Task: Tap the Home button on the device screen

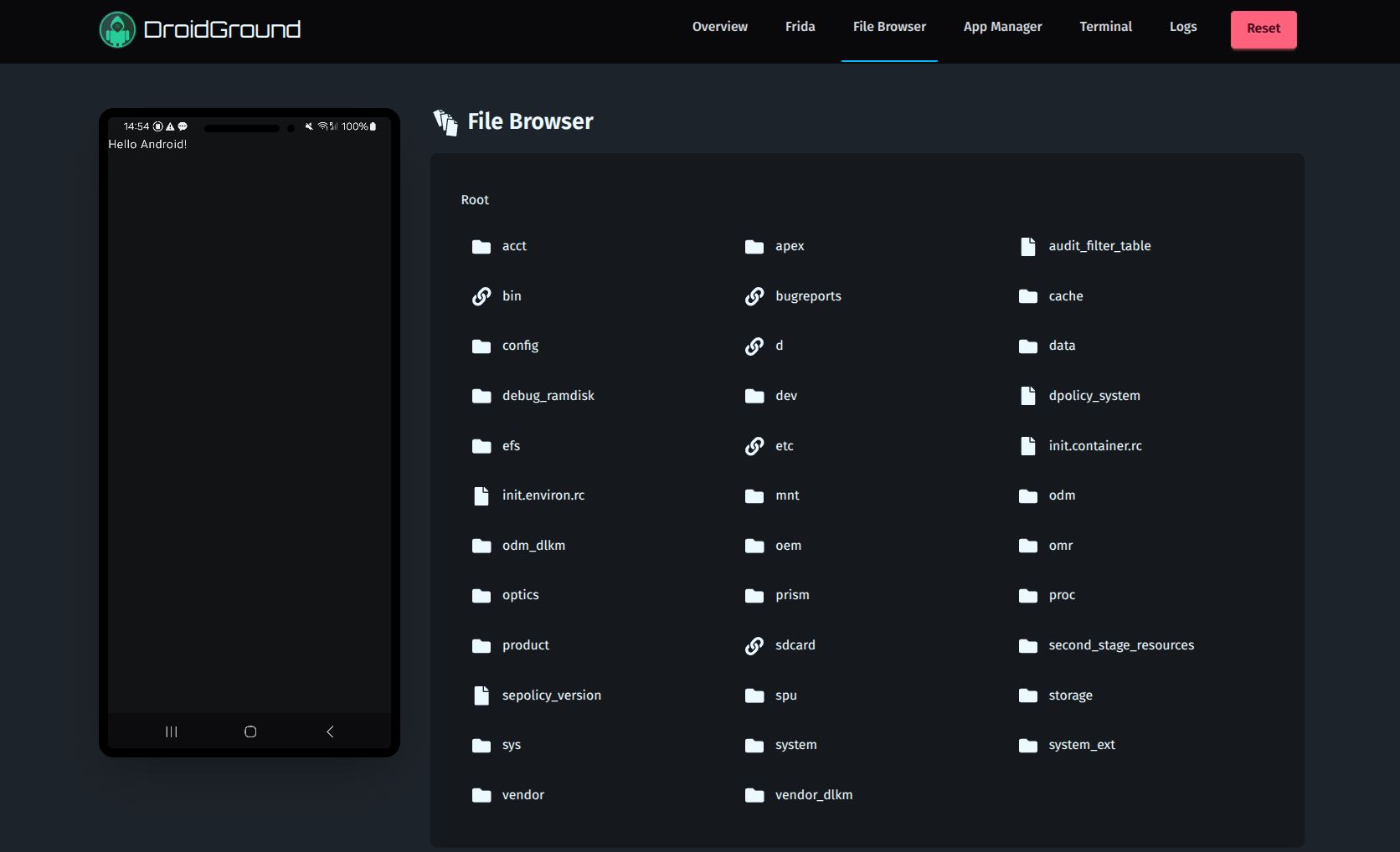Action: 249,731
